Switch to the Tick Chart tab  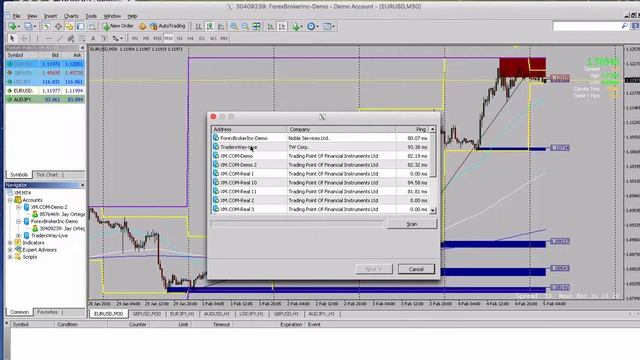coord(47,175)
